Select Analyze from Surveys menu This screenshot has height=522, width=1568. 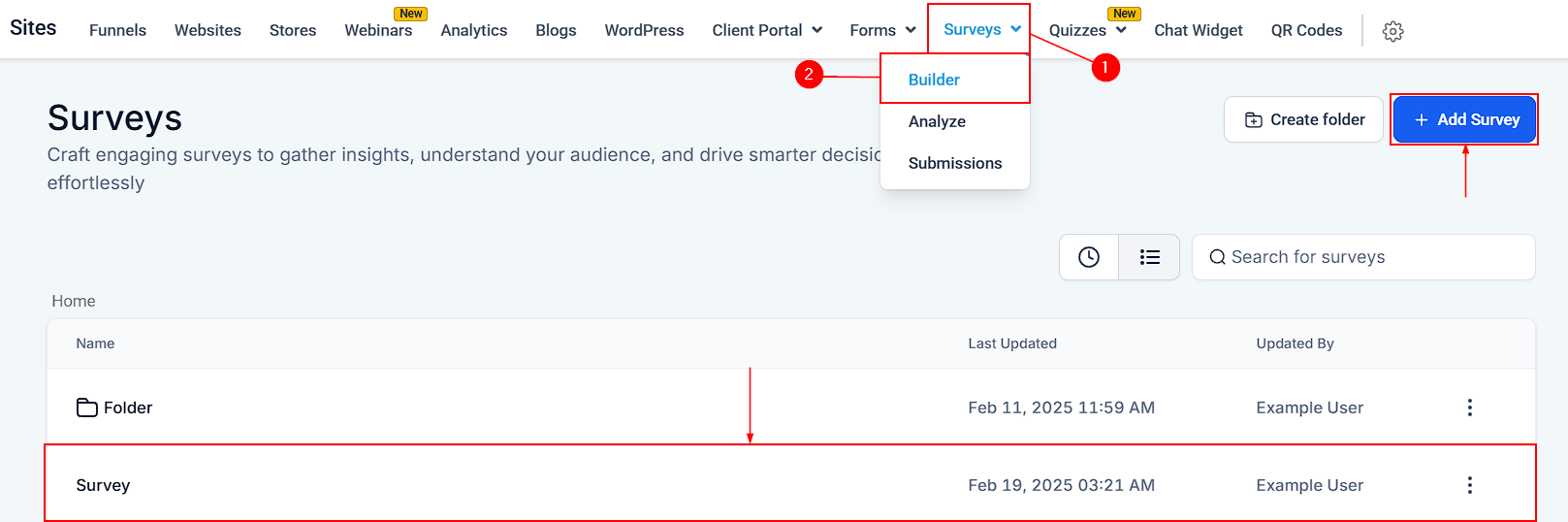(x=937, y=121)
